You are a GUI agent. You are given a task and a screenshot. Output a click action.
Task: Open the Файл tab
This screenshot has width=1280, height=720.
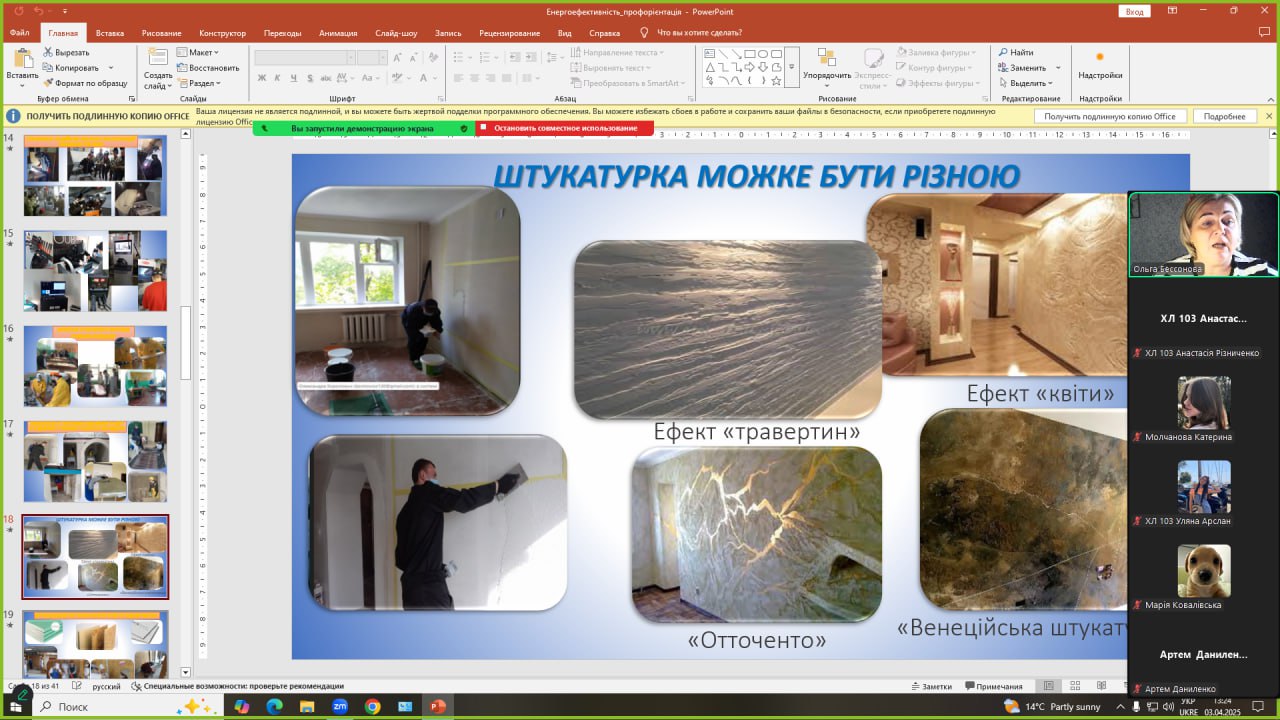pos(19,33)
